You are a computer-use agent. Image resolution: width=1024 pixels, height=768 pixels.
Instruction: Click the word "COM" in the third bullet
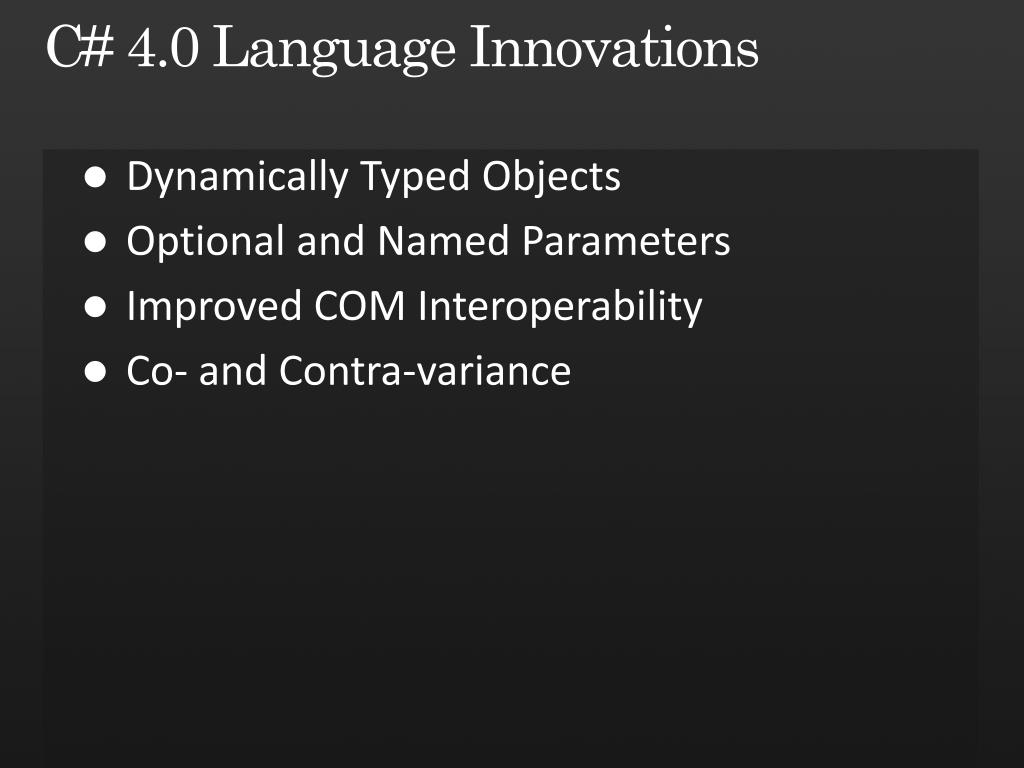[360, 306]
